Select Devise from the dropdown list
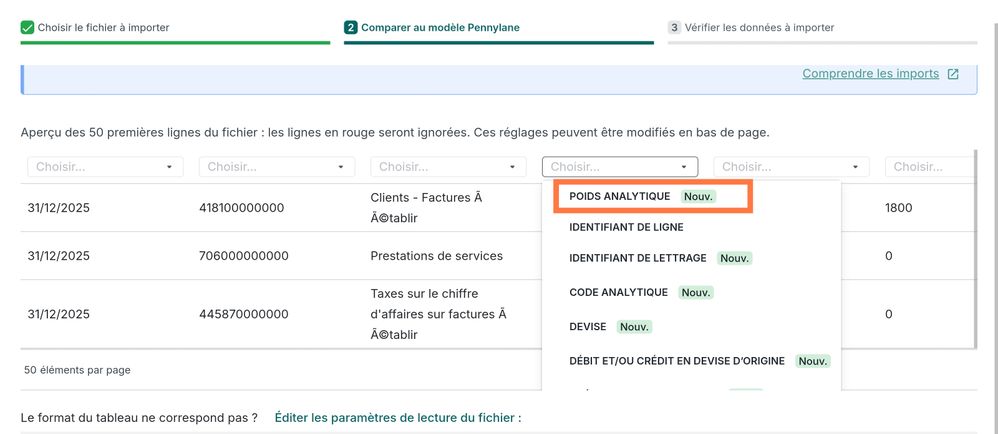 click(x=590, y=326)
